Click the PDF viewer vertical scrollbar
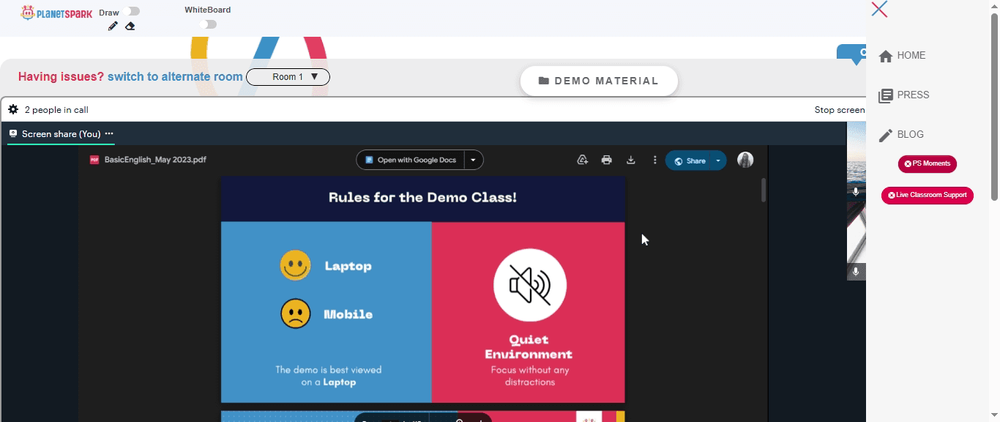The image size is (1000, 422). pos(762,190)
